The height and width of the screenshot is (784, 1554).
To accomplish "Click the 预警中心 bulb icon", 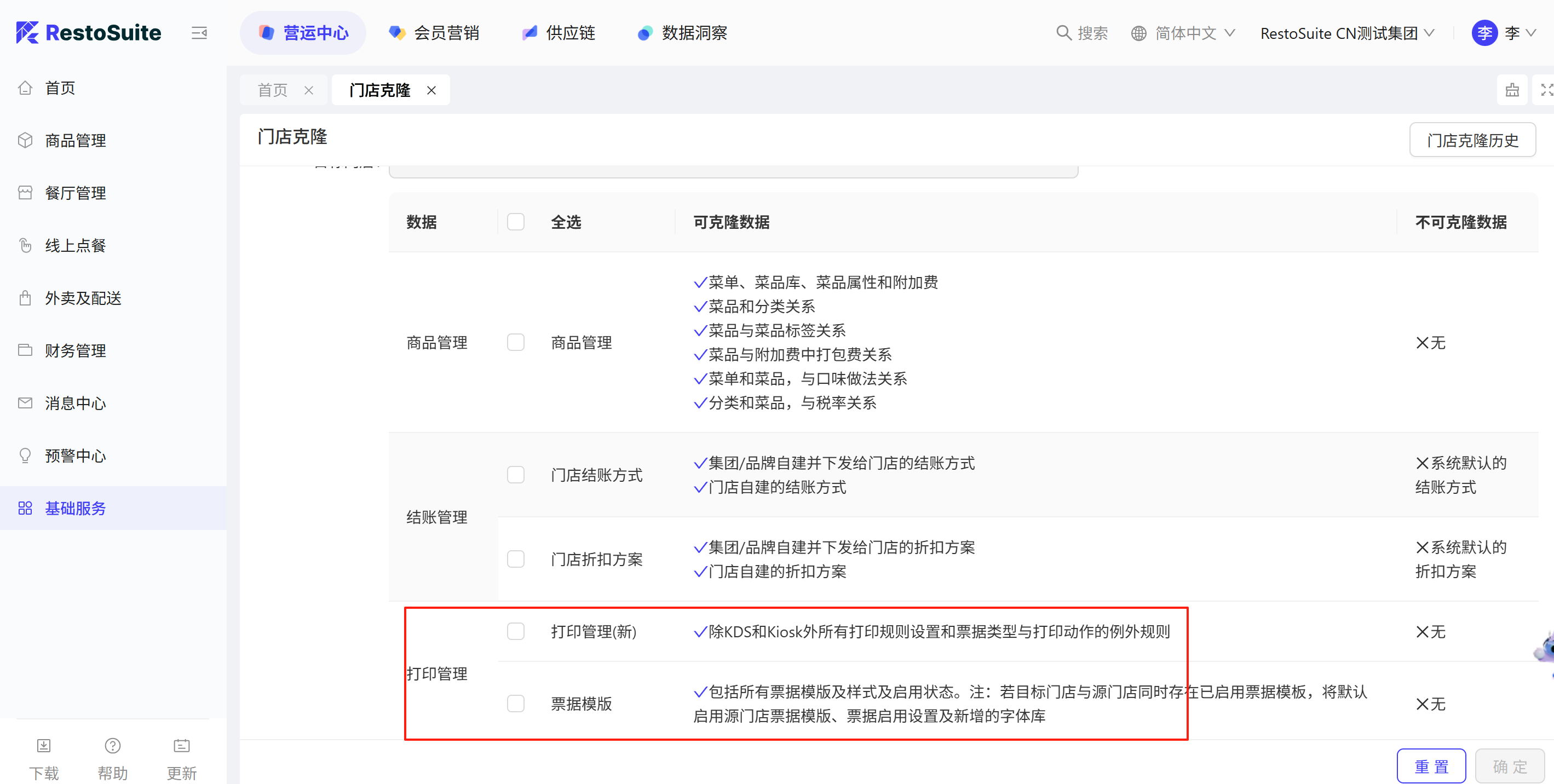I will click(25, 456).
